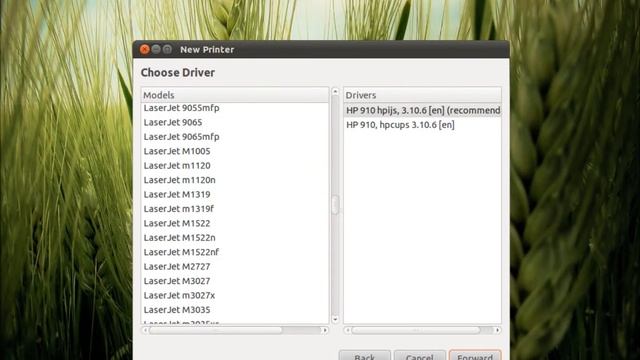Click the Models column header
Screen dimensions: 640x360
(235, 95)
